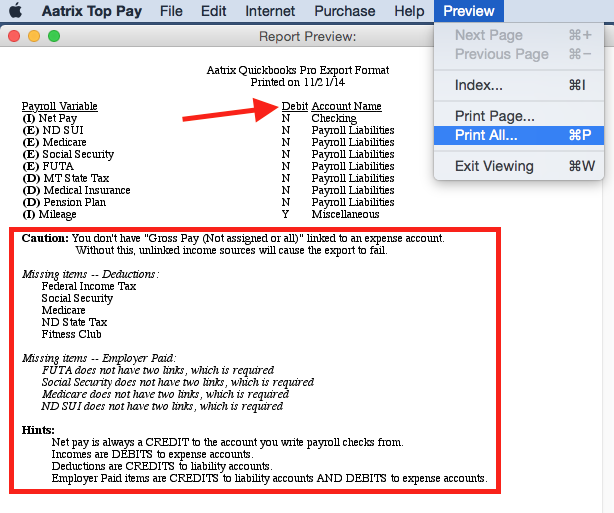
Task: Close the open Preview menu
Action: coord(469,11)
